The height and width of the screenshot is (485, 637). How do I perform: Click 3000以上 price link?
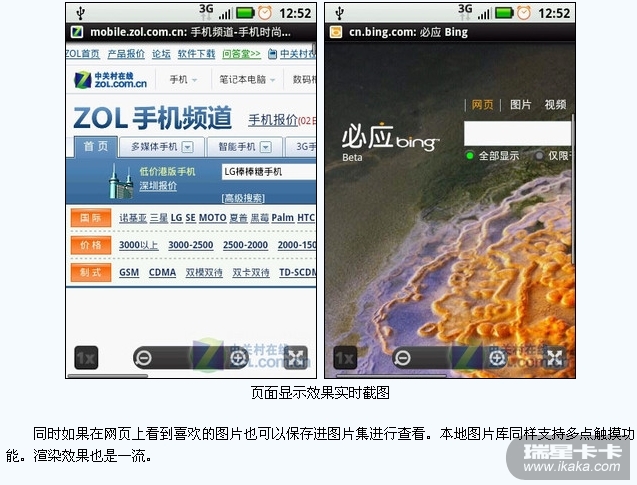point(139,245)
